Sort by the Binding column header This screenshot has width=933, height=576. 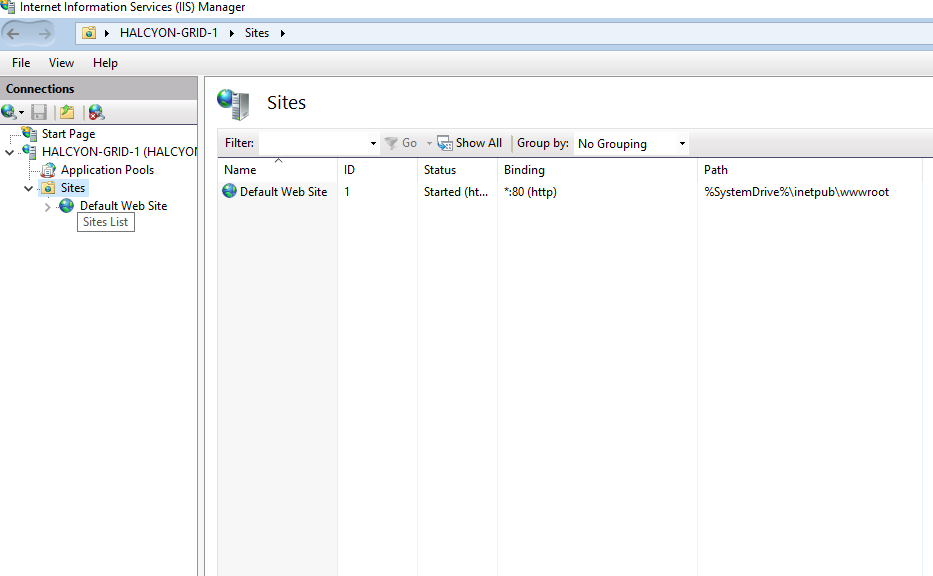[597, 170]
